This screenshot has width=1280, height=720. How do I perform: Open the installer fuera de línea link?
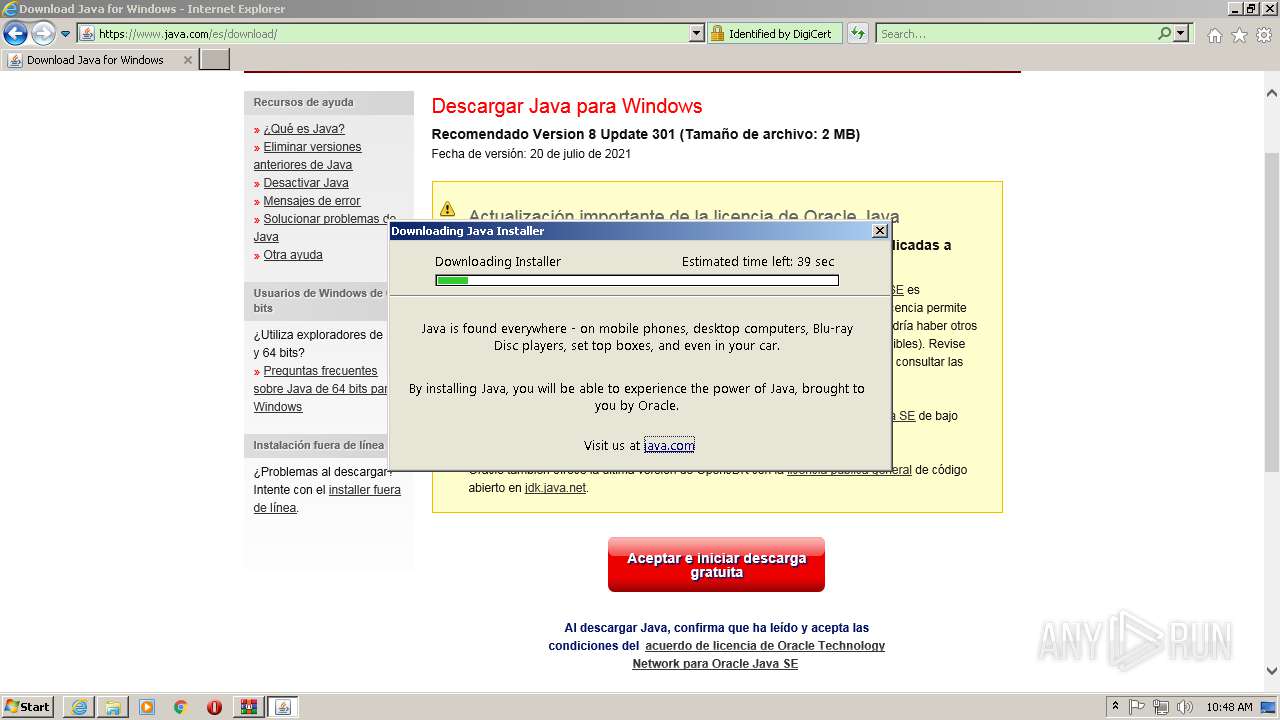[x=327, y=499]
